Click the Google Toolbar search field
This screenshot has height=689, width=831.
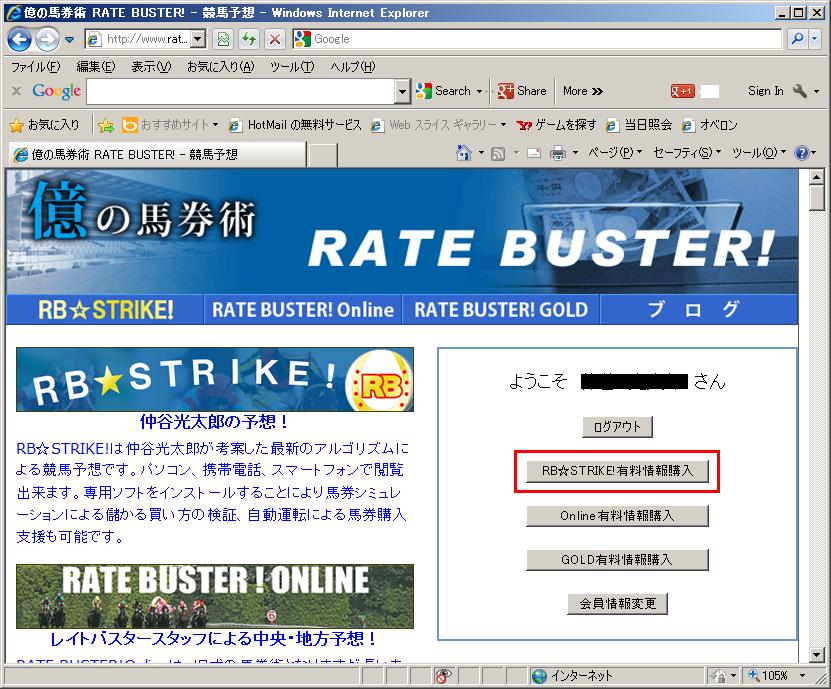point(241,92)
